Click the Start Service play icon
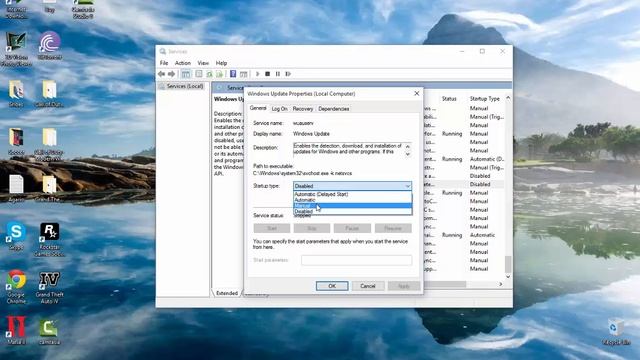Image resolution: width=640 pixels, height=360 pixels. [258, 74]
